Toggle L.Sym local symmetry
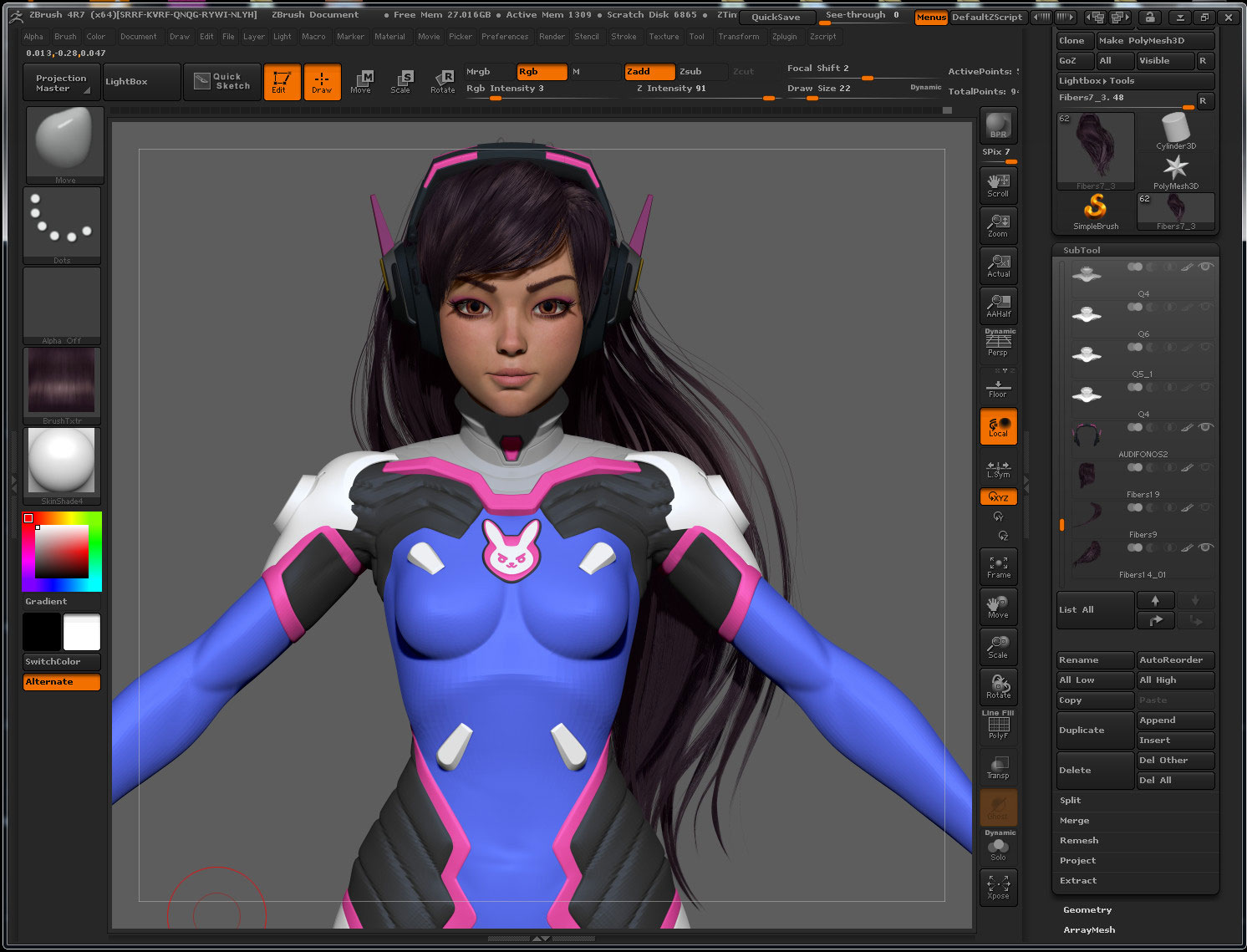The height and width of the screenshot is (952, 1247). pos(998,469)
